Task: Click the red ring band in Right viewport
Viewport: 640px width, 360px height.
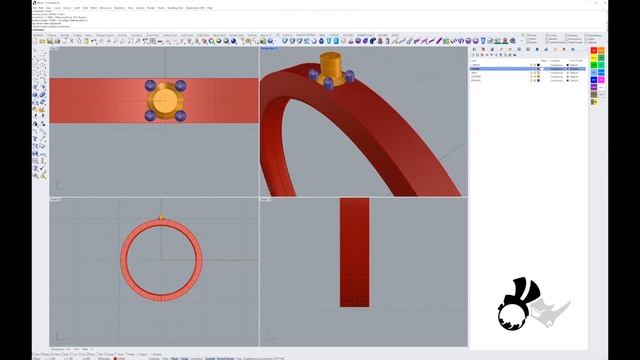Action: coord(354,252)
